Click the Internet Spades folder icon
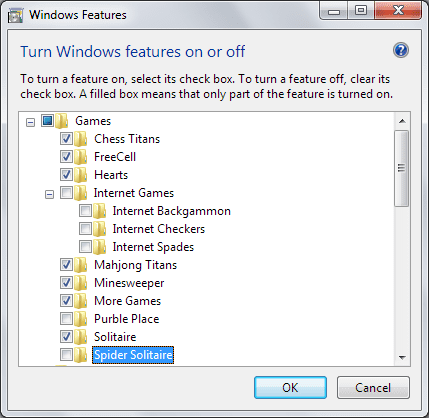This screenshot has height=418, width=429. coord(100,247)
